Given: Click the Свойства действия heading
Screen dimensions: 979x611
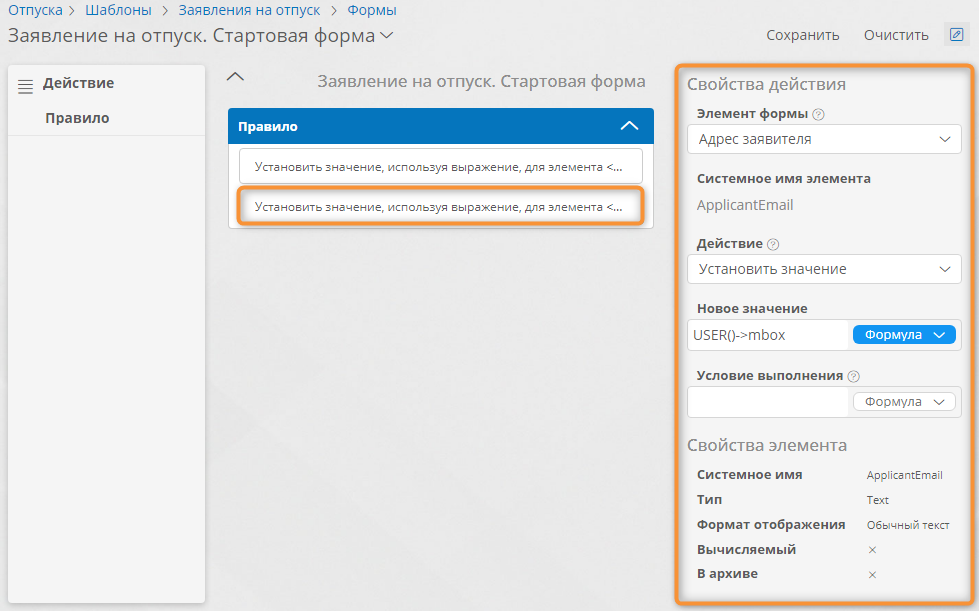Looking at the screenshot, I should 766,84.
